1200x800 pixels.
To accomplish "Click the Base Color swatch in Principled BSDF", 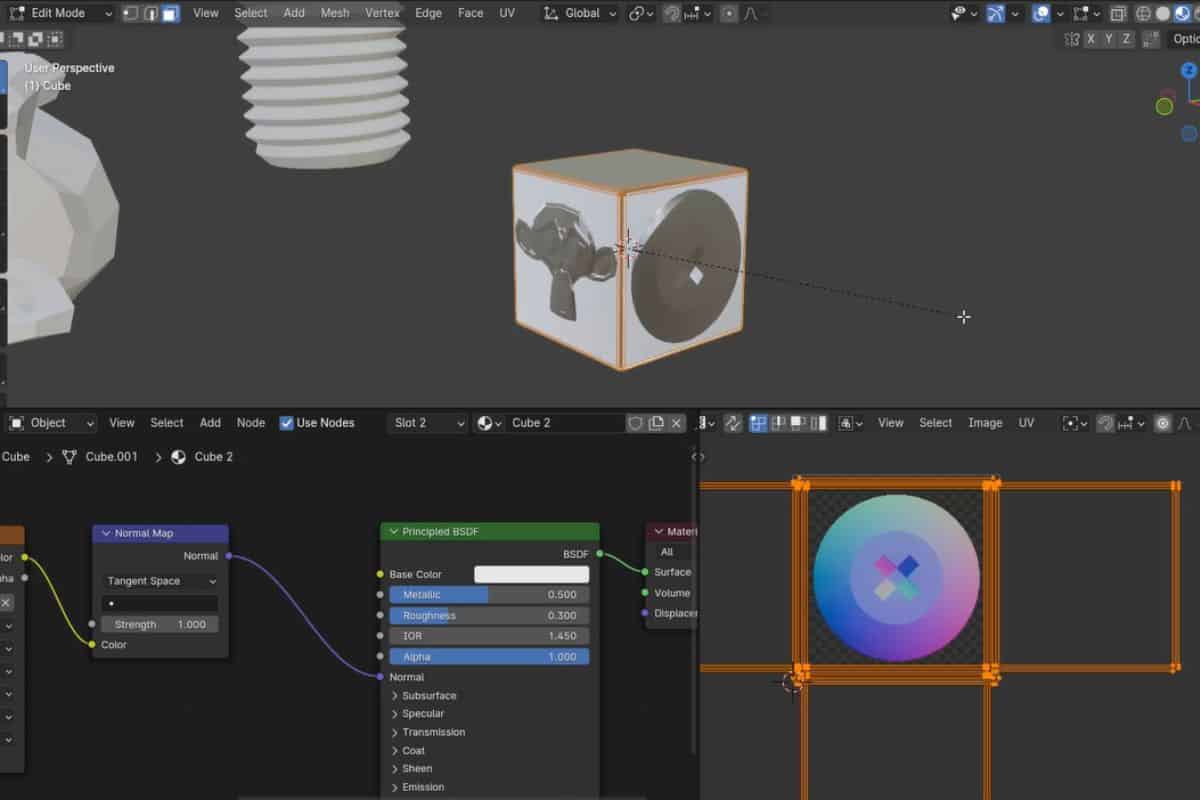I will coord(531,574).
